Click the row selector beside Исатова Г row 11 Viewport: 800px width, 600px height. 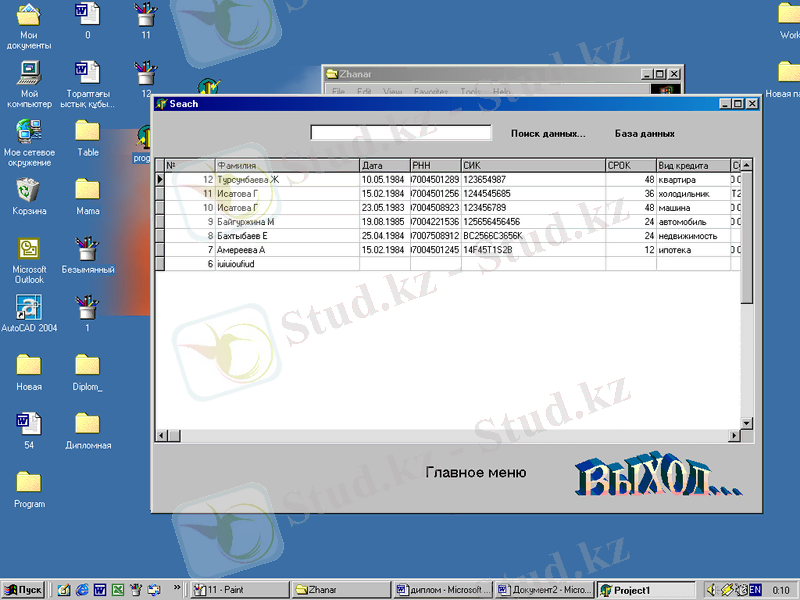(x=160, y=194)
